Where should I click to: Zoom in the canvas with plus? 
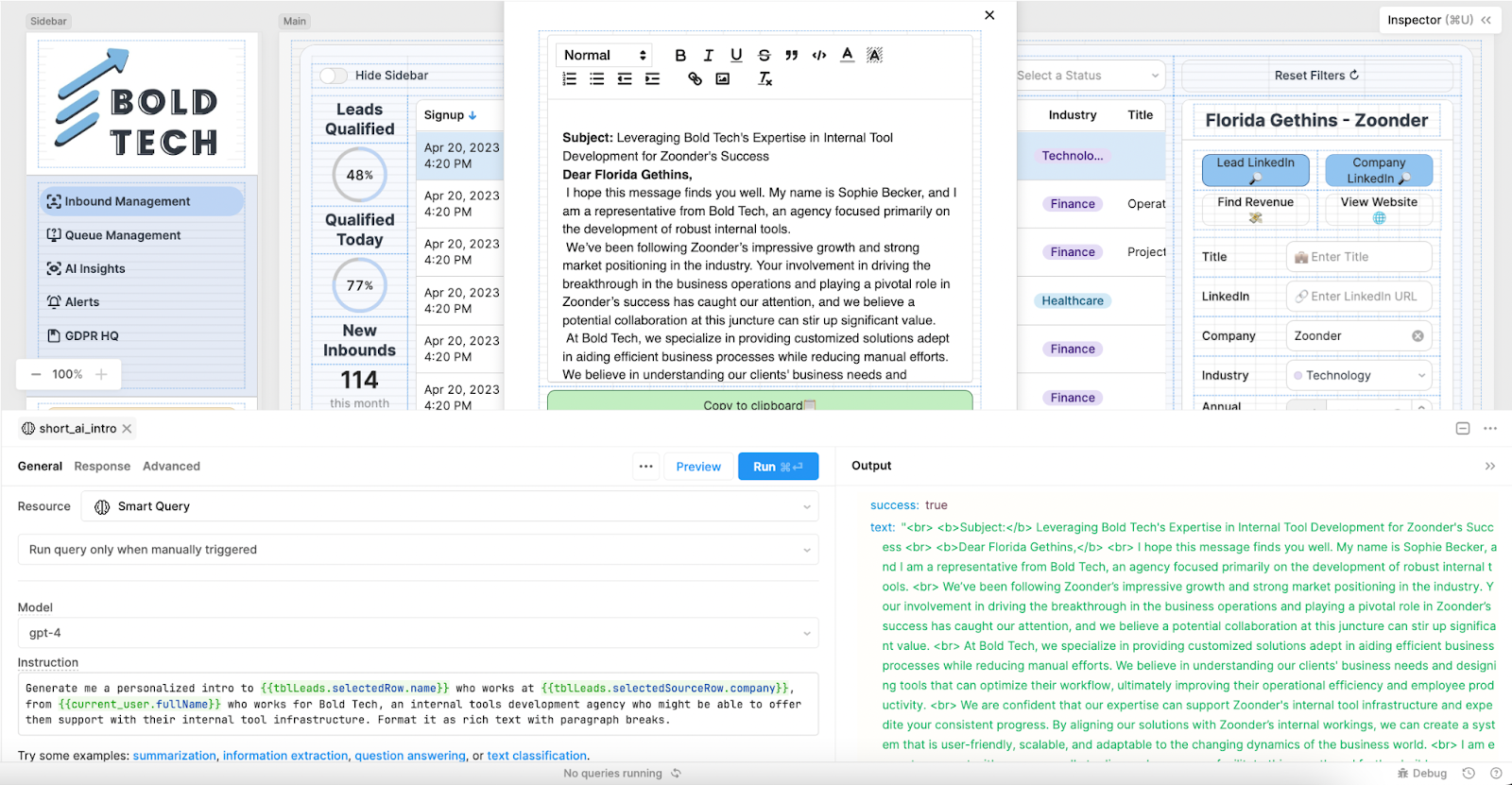(101, 374)
